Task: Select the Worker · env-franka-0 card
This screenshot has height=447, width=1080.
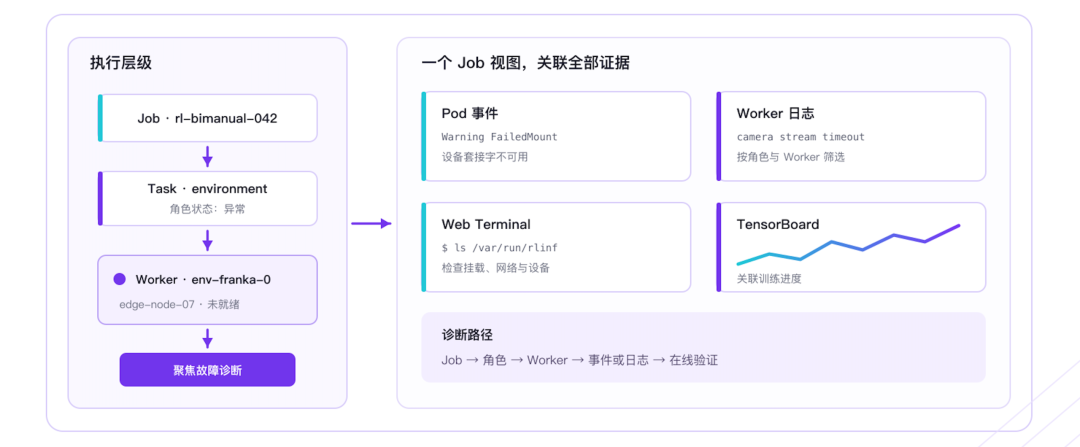Action: click(207, 290)
